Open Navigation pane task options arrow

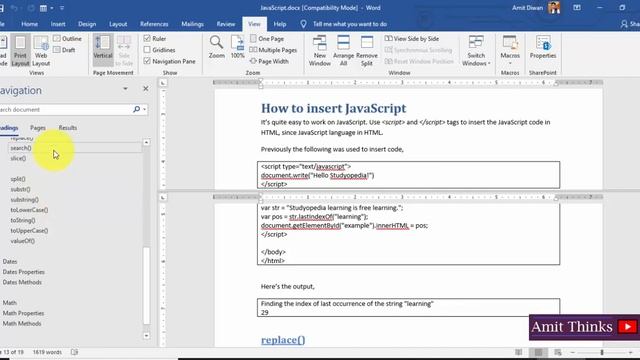coord(125,89)
